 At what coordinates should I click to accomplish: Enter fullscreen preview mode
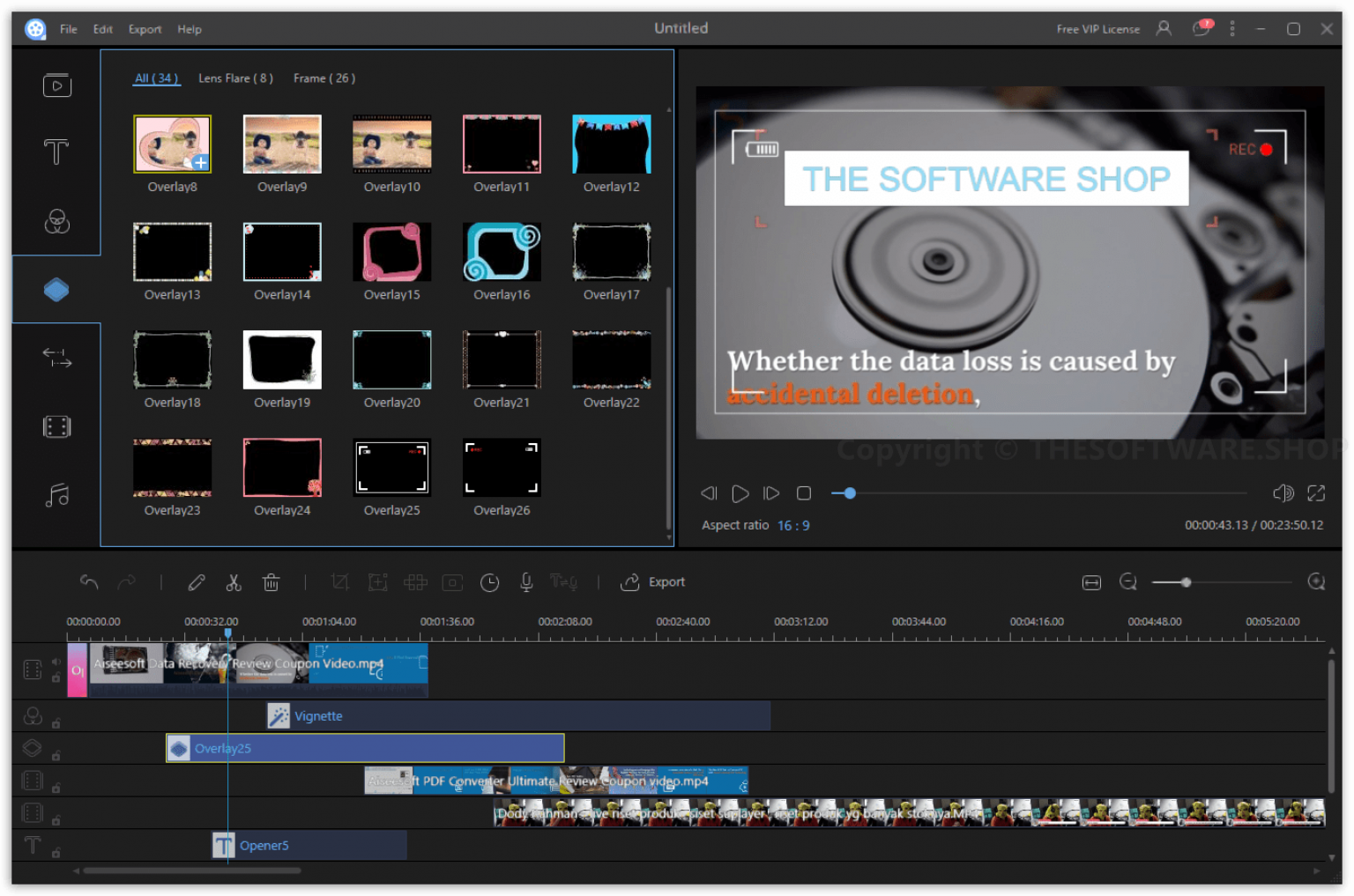point(1316,493)
